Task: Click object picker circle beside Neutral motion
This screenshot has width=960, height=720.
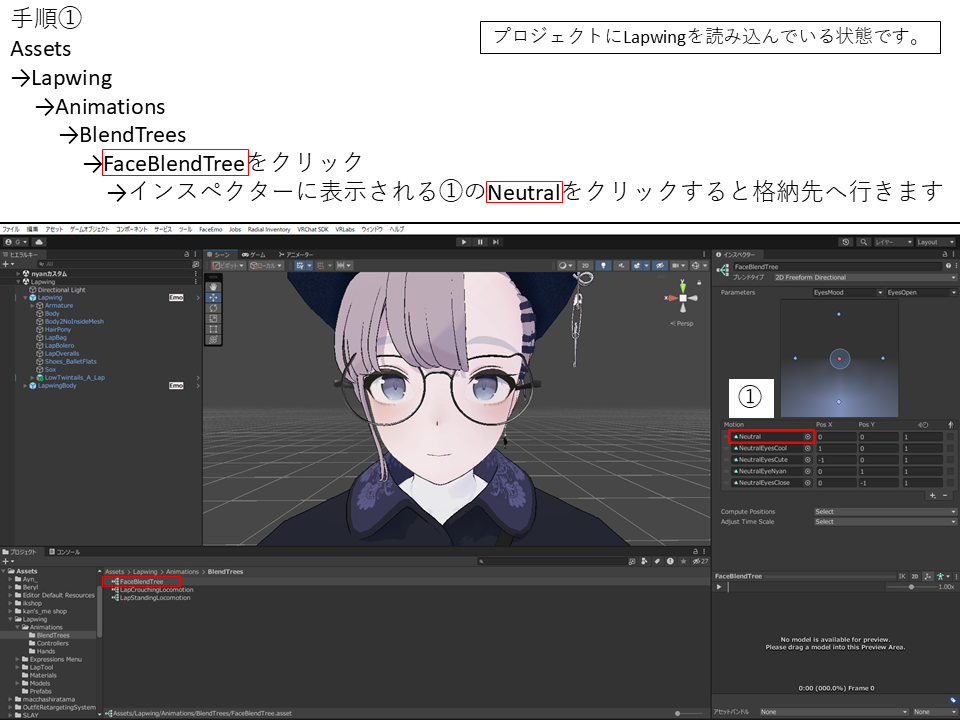Action: tap(808, 437)
